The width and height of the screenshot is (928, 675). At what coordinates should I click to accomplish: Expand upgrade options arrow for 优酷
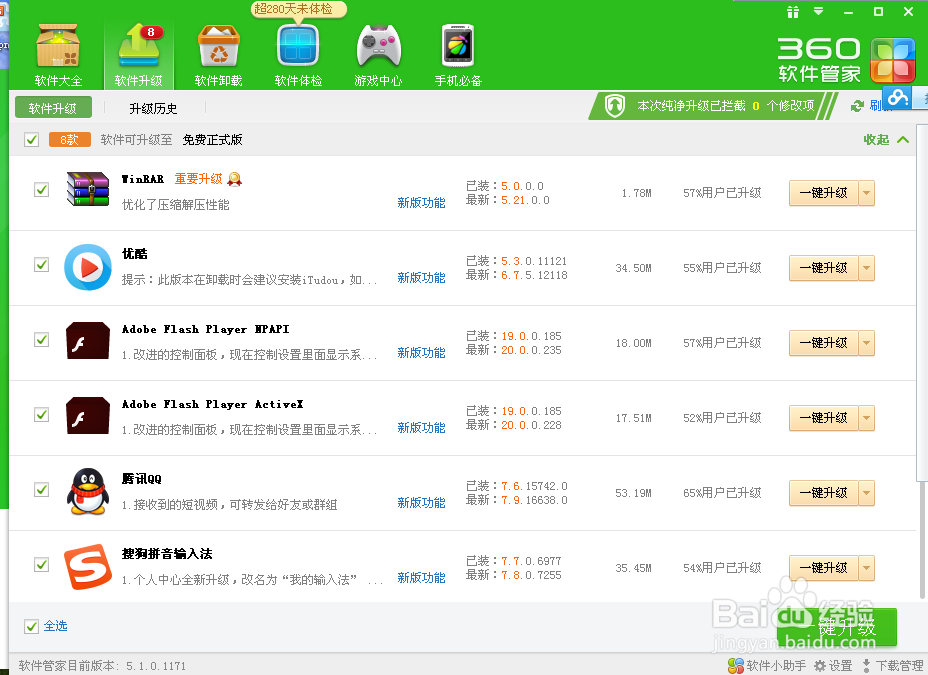[x=866, y=268]
